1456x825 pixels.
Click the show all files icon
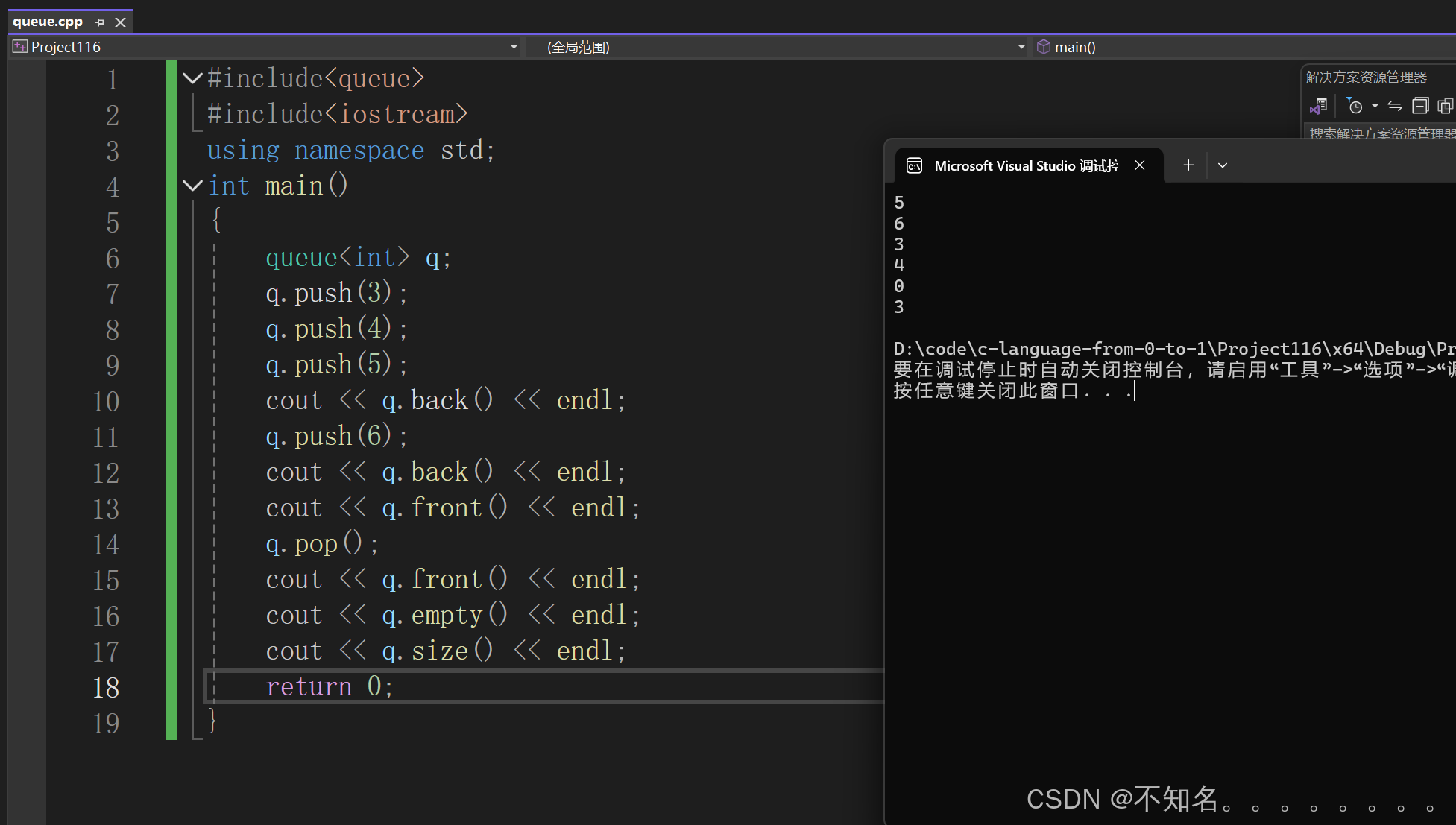[x=1445, y=106]
